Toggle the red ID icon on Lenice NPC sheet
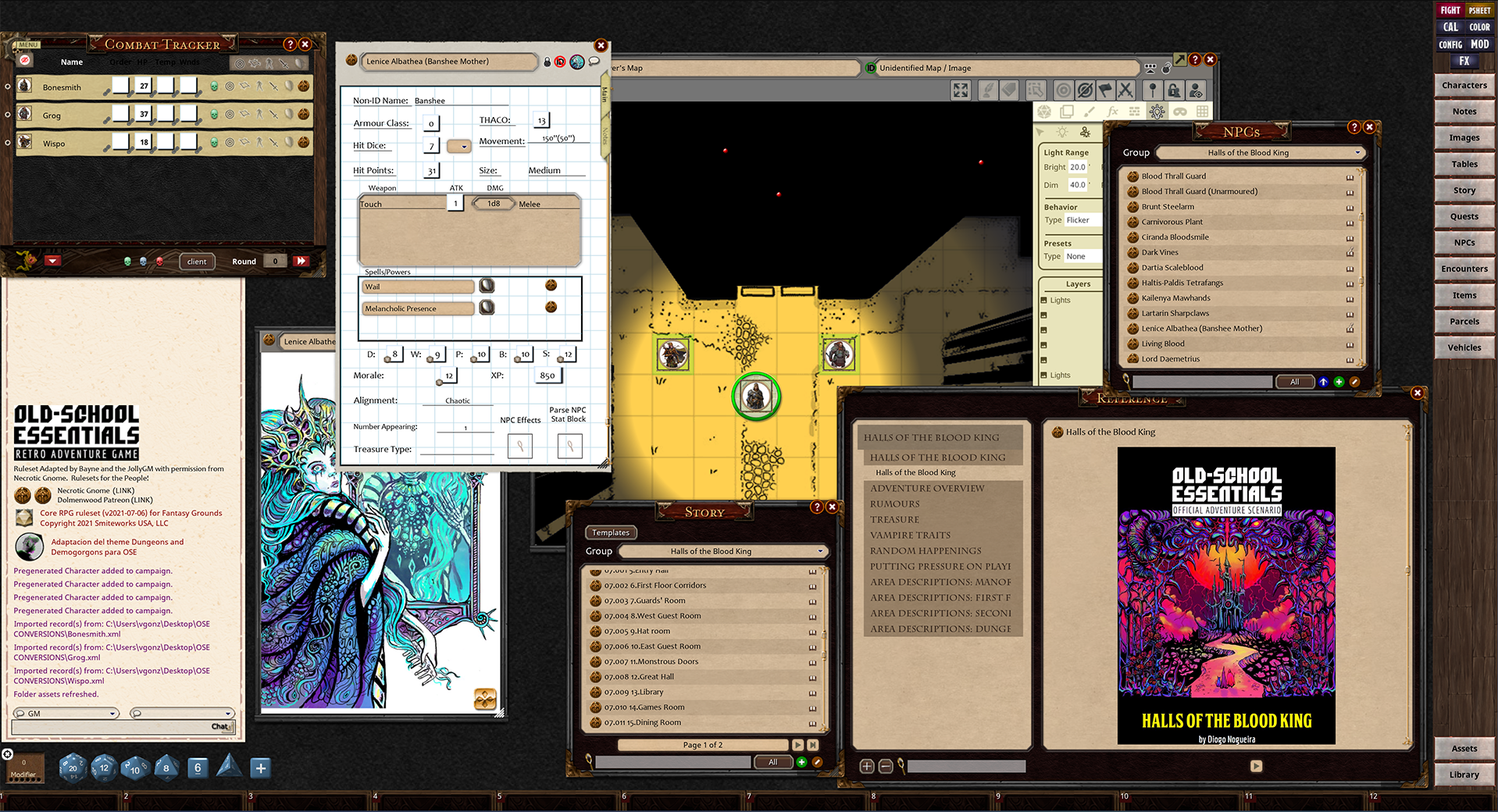1498x812 pixels. pyautogui.click(x=560, y=62)
